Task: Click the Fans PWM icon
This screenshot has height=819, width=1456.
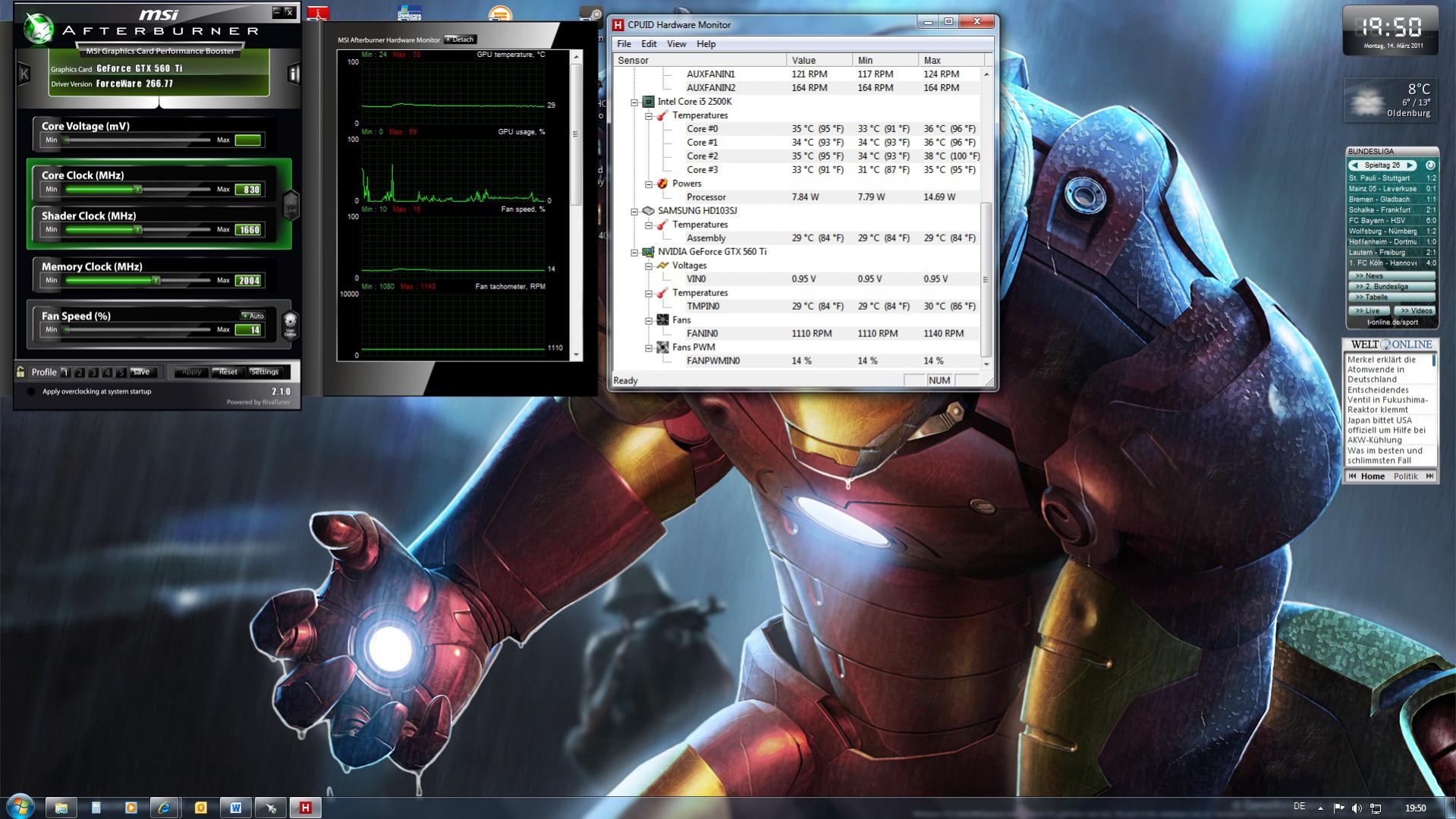Action: (662, 348)
